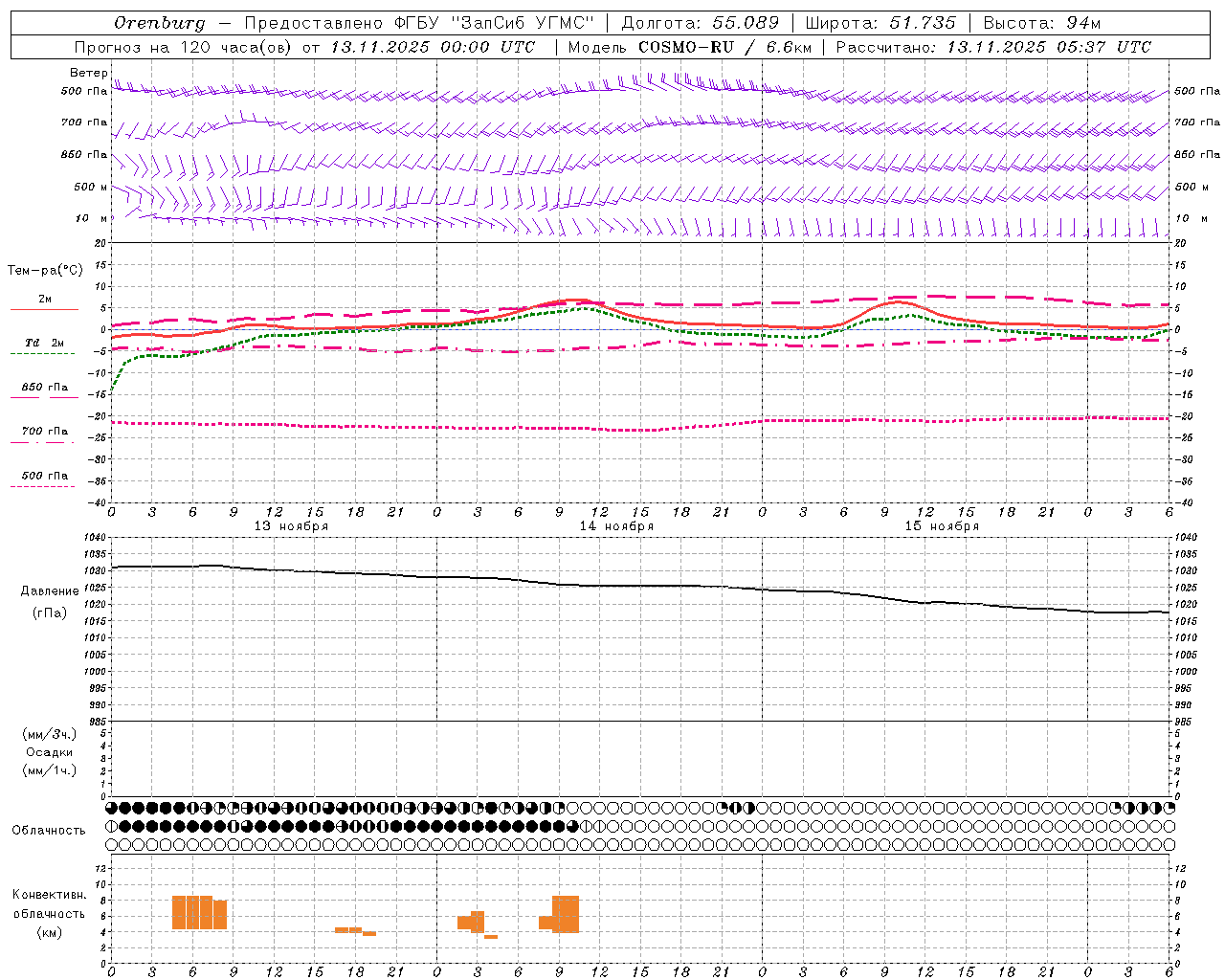
Task: Click the 15 ноября date label
Action: [942, 525]
